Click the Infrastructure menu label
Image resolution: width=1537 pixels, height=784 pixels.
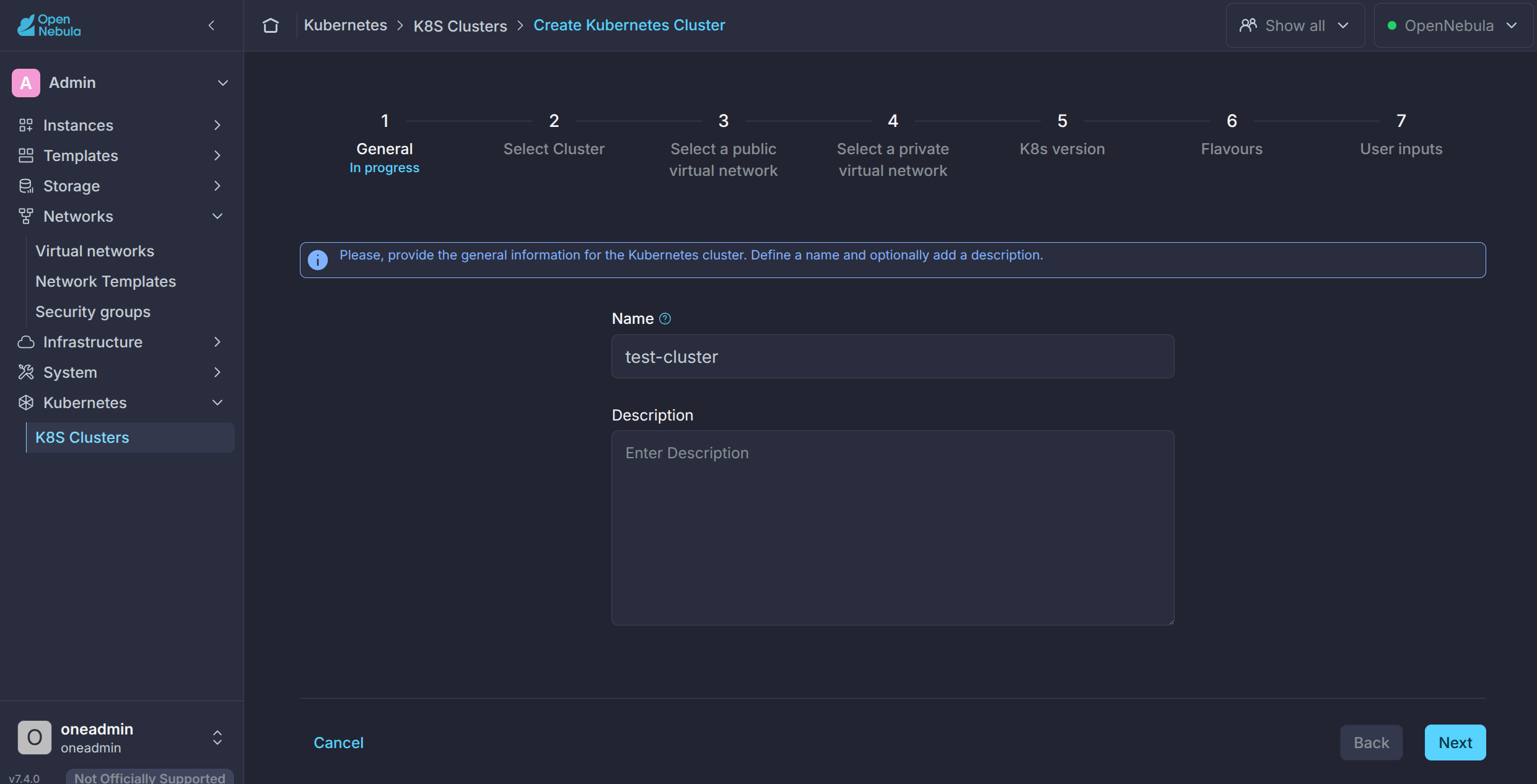coord(93,342)
